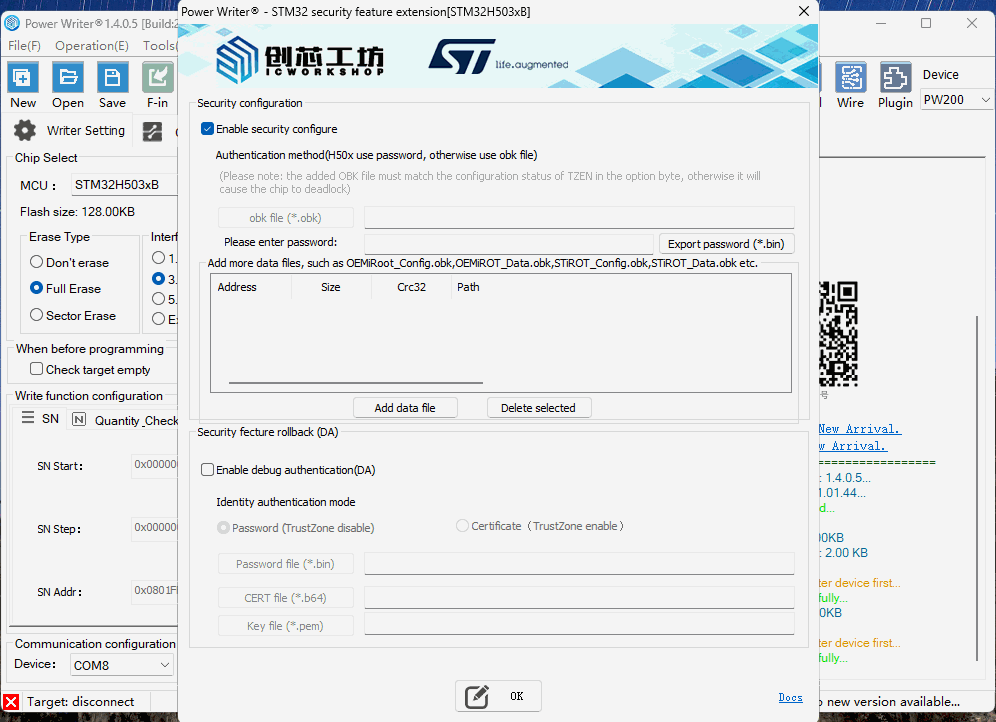Open the Plugin toolbar icon

coord(895,78)
